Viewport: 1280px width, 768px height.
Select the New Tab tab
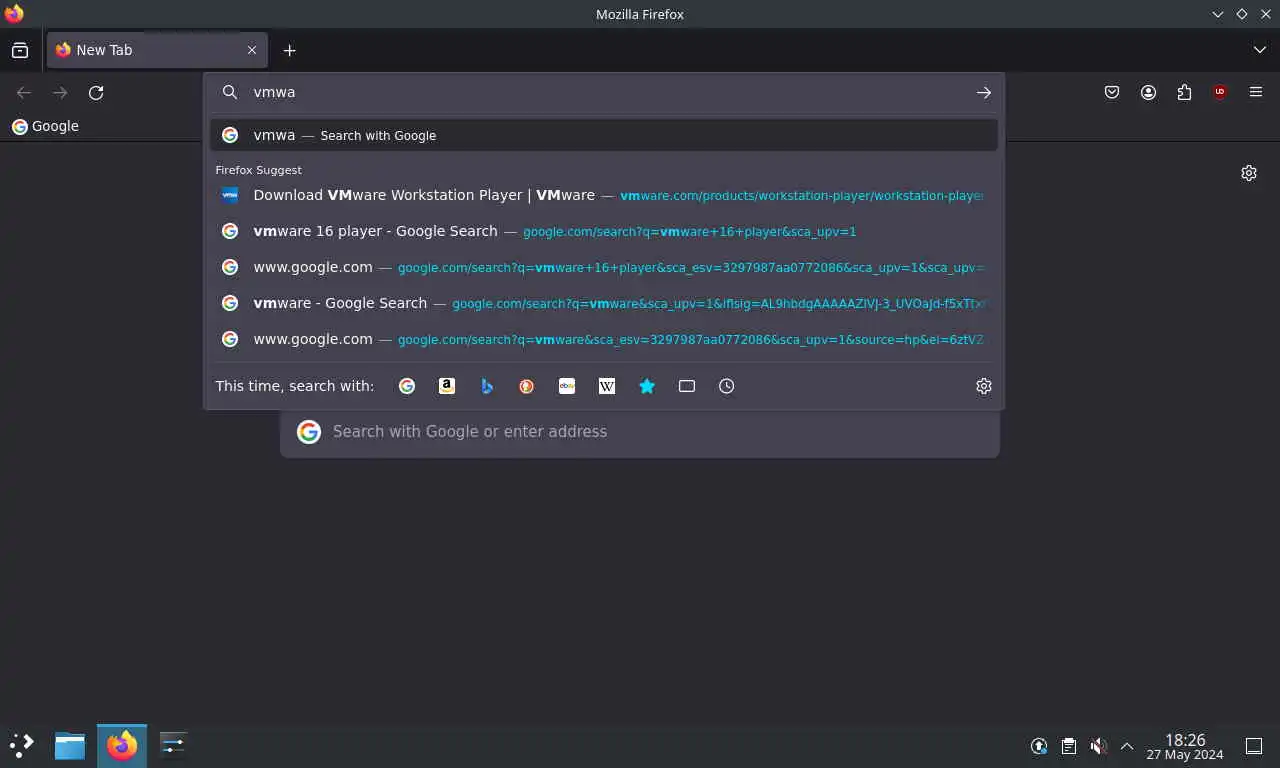point(157,50)
